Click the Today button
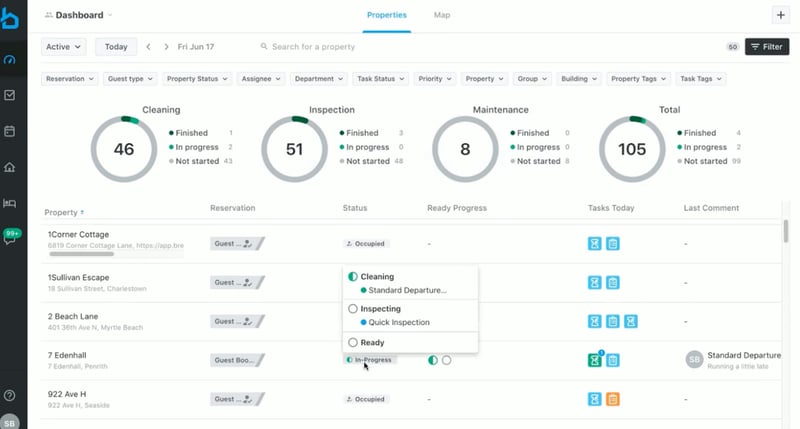The height and width of the screenshot is (429, 800). coord(116,47)
